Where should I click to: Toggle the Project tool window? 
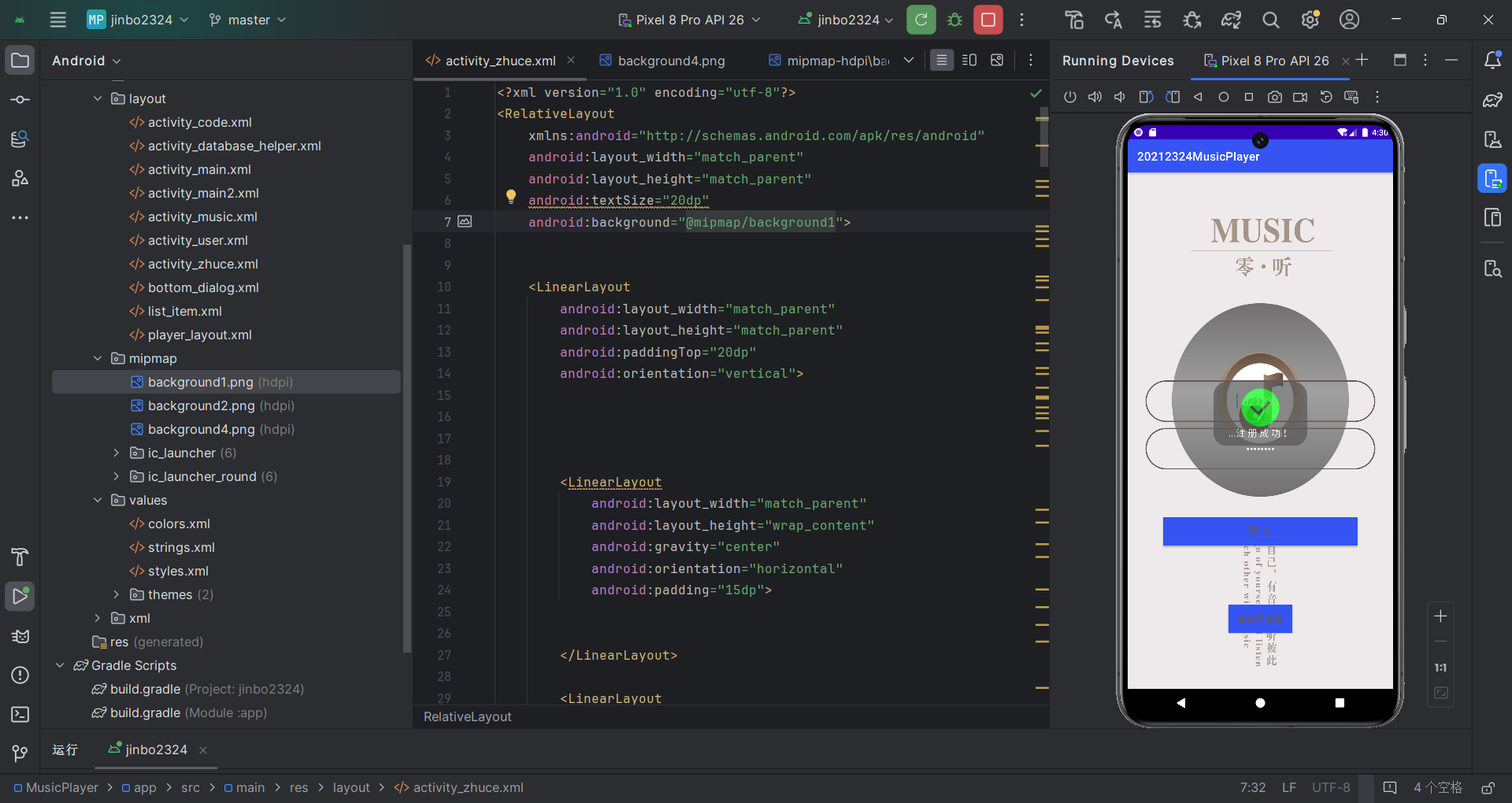coord(20,61)
